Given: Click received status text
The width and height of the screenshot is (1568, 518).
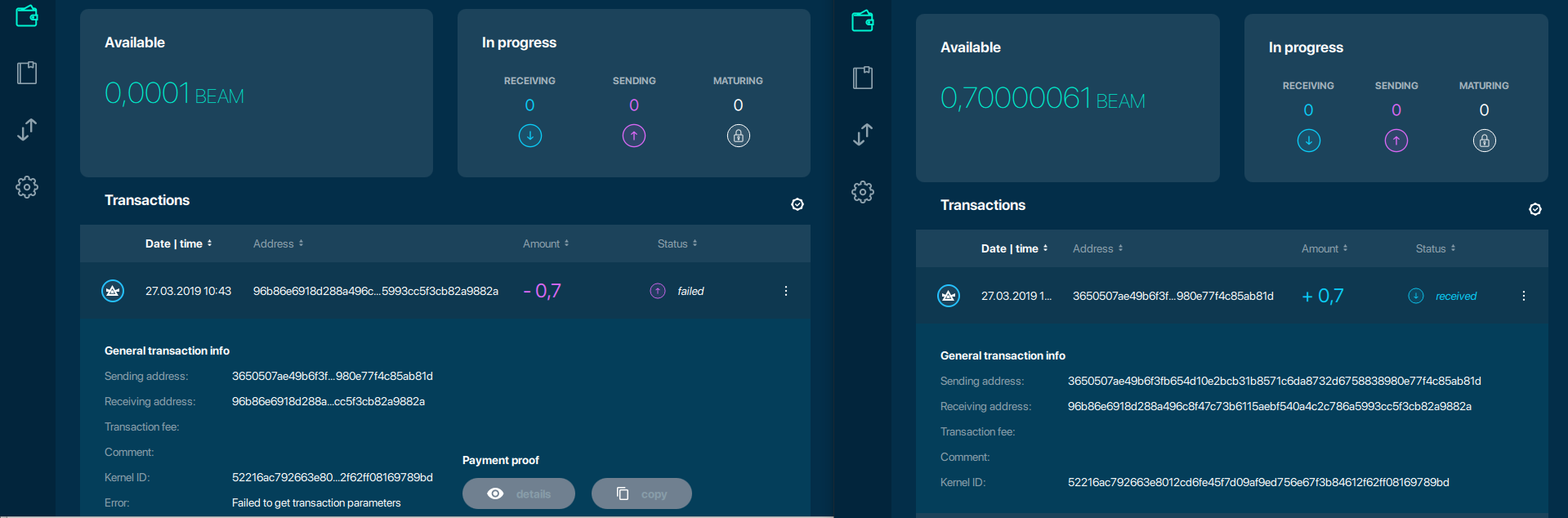Looking at the screenshot, I should point(1456,296).
